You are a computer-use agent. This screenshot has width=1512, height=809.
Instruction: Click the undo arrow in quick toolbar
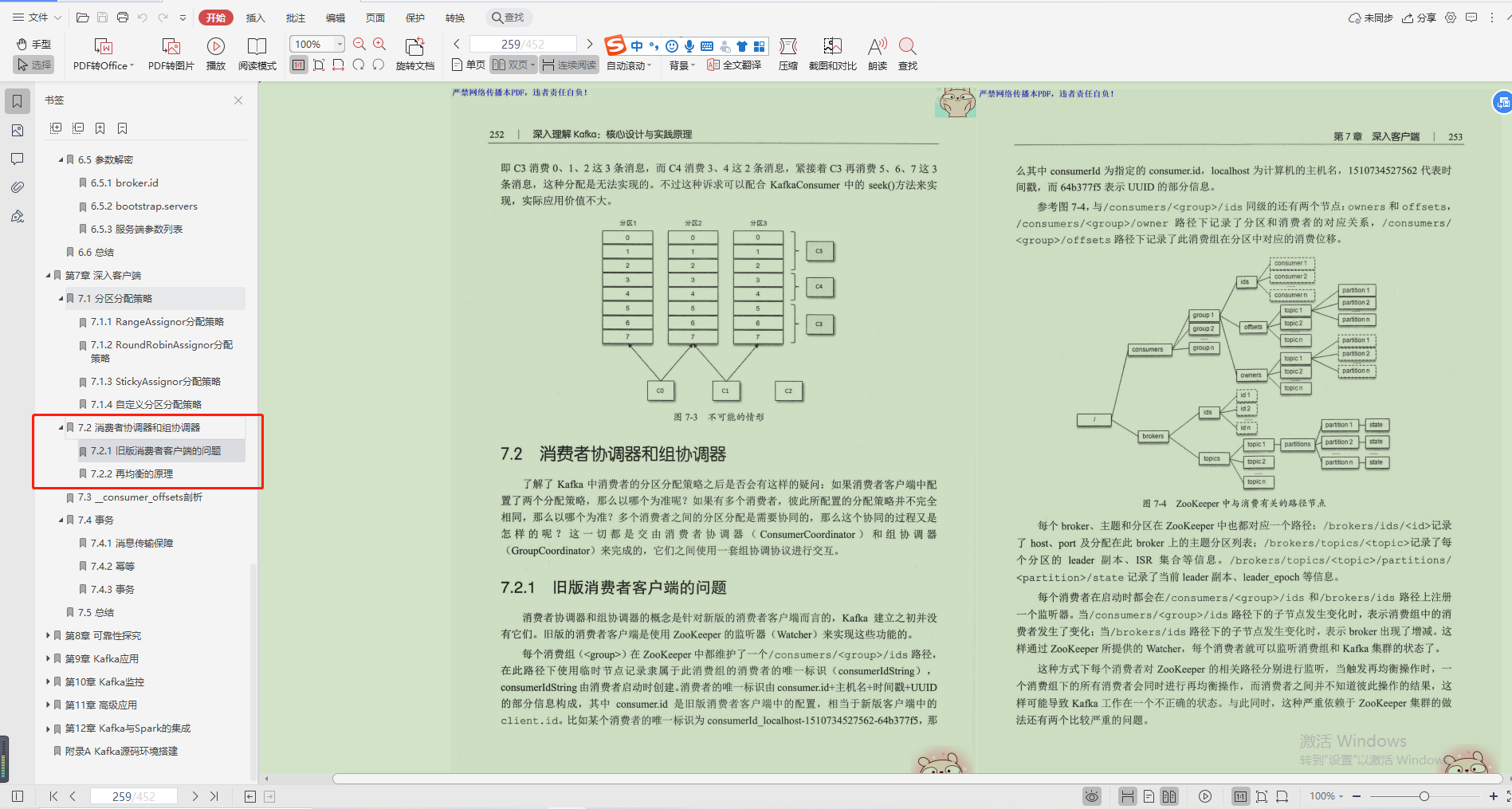(142, 18)
